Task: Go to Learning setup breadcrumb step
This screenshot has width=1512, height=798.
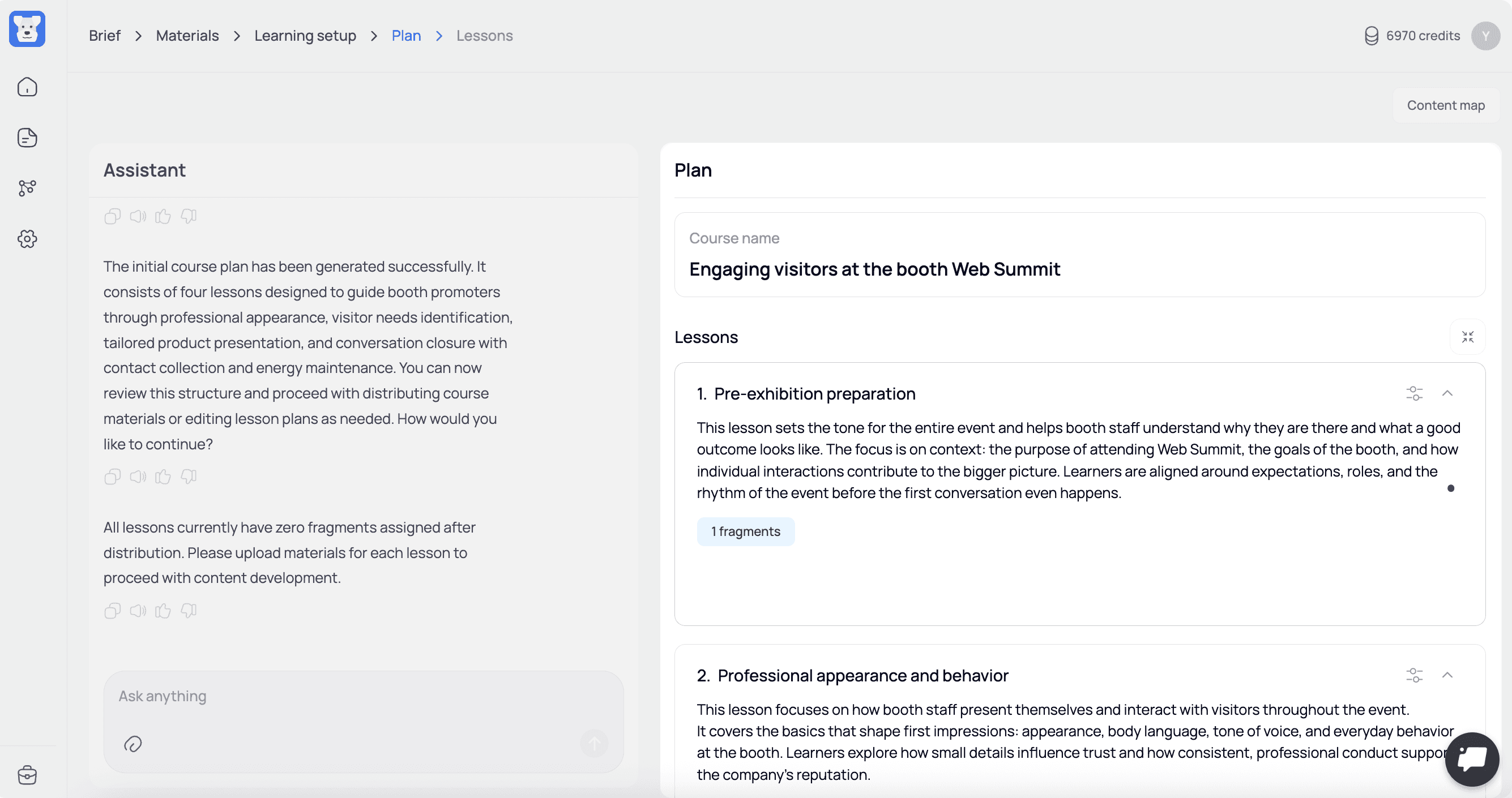Action: [x=305, y=36]
